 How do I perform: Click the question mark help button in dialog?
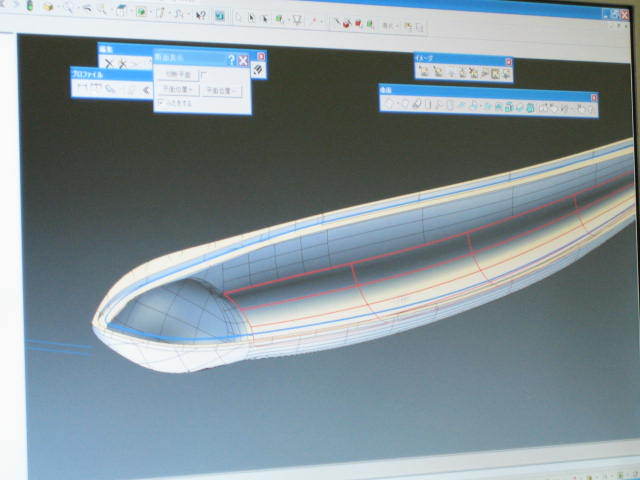click(231, 60)
